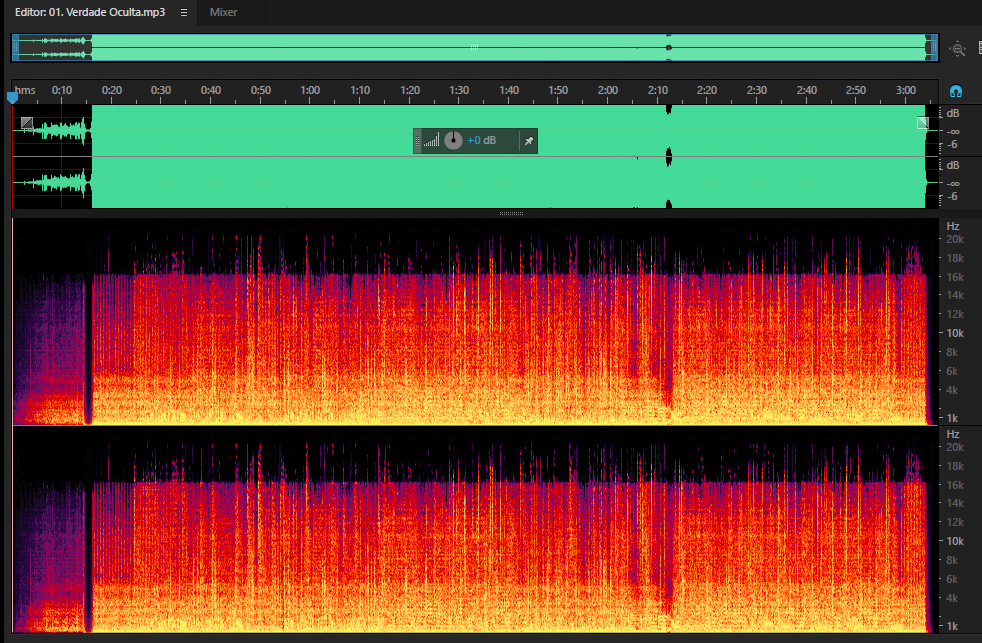This screenshot has width=982, height=643.
Task: Click 1:50 on the time ruler
Action: click(558, 90)
